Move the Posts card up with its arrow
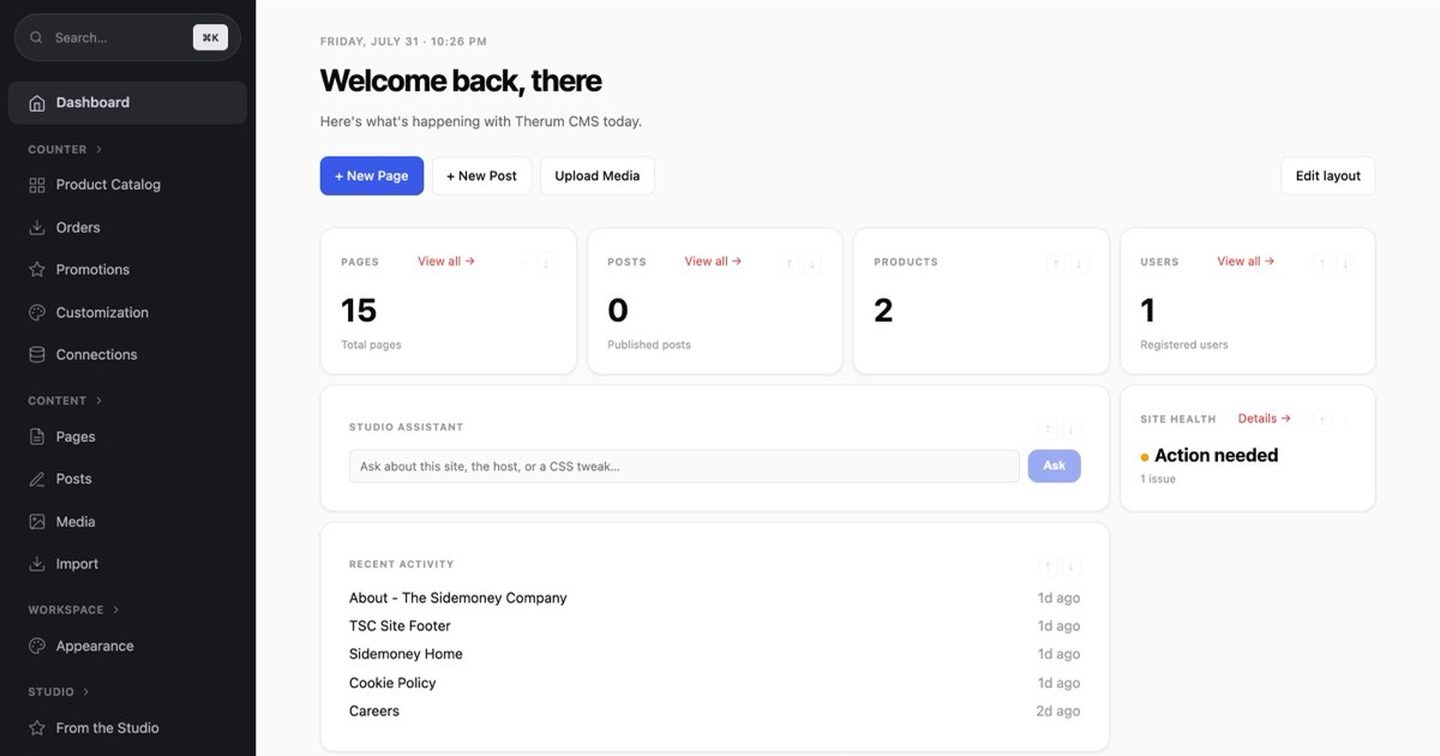The width and height of the screenshot is (1440, 756). tap(789, 264)
